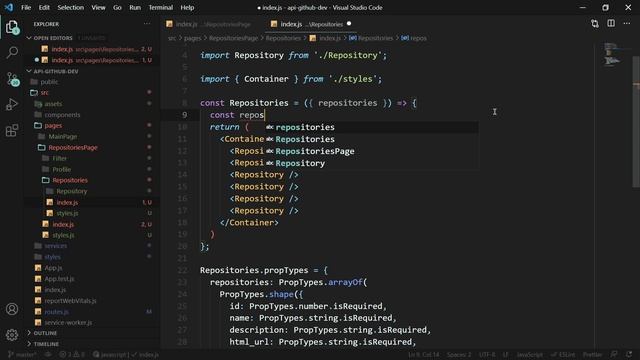The width and height of the screenshot is (640, 360).
Task: Select 'Repository' autocomplete suggestion
Action: coord(371,163)
